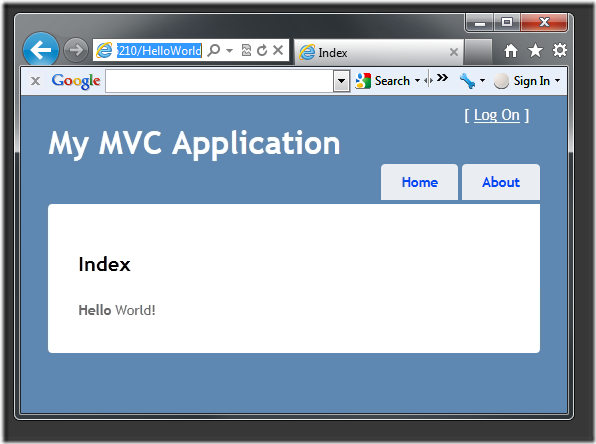
Task: Select the highlighted HelloWorld URL field
Action: 159,51
